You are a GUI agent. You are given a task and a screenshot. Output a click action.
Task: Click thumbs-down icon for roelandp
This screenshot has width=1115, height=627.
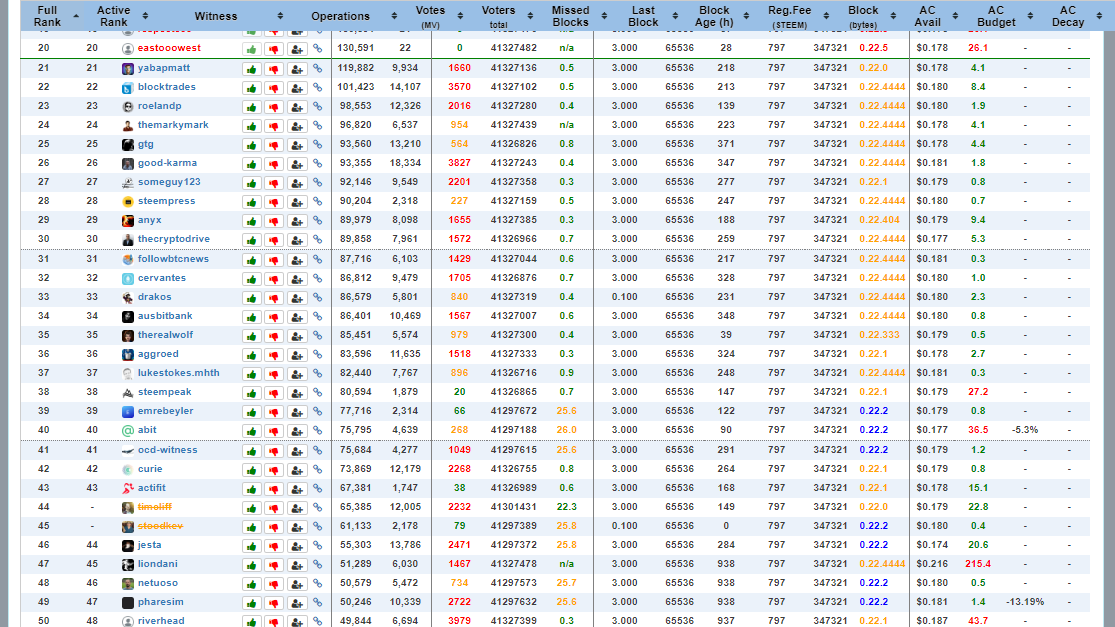[x=273, y=106]
